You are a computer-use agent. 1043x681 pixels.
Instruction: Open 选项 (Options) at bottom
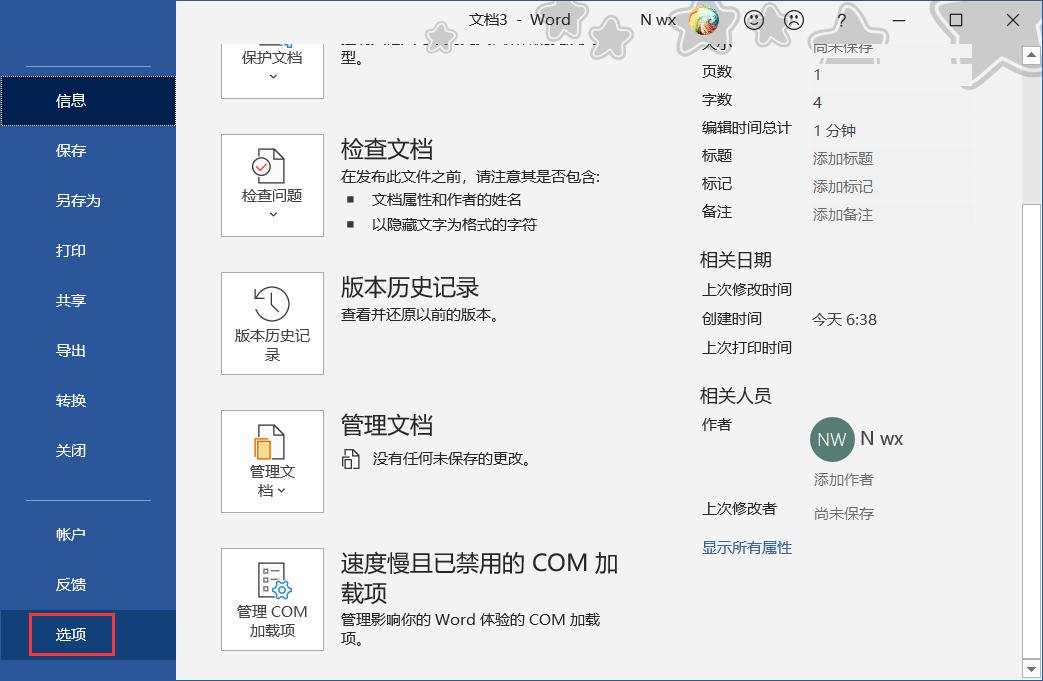coord(70,634)
